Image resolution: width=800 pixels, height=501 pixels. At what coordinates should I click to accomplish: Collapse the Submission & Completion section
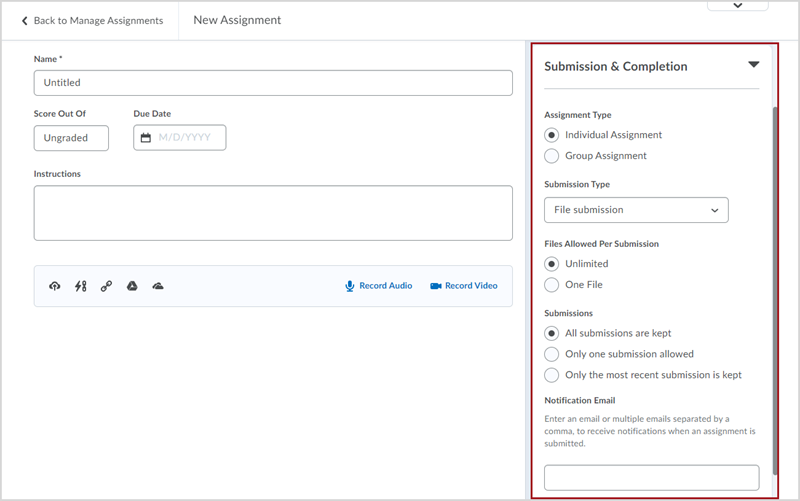tap(754, 65)
